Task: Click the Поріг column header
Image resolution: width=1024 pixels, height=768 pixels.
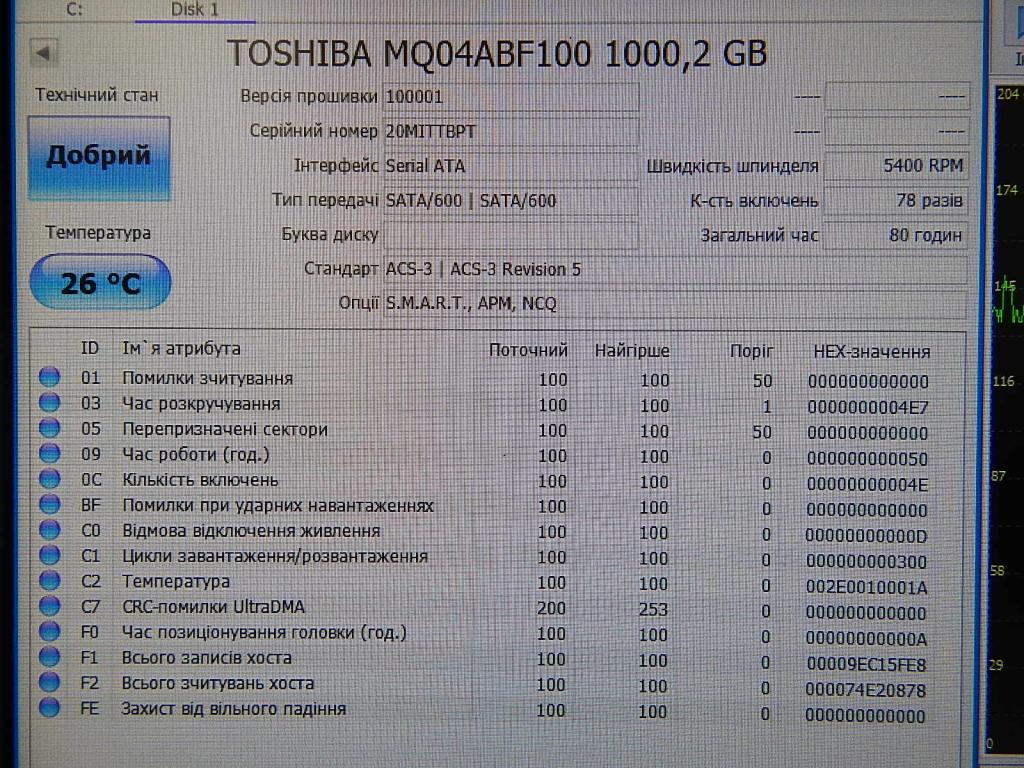Action: click(751, 351)
